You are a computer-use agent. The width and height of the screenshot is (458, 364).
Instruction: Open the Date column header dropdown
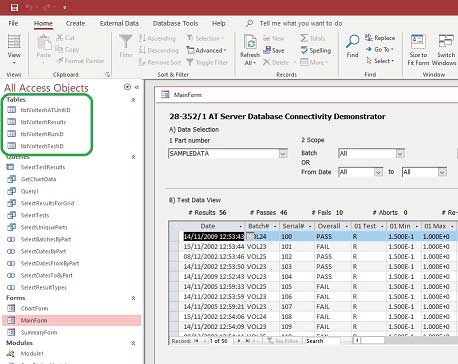point(240,226)
